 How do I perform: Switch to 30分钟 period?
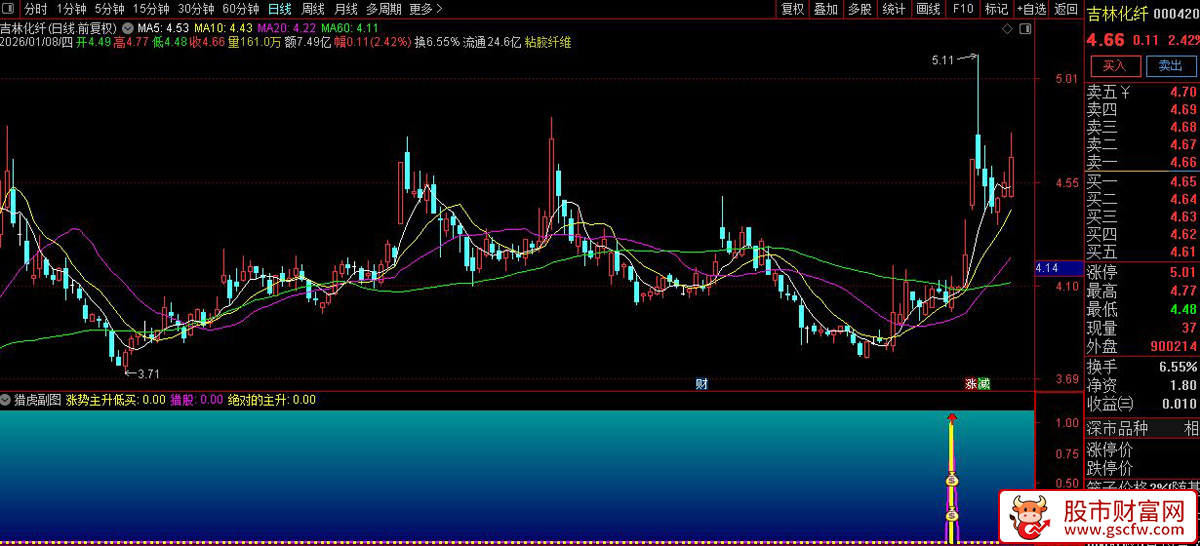pos(196,9)
